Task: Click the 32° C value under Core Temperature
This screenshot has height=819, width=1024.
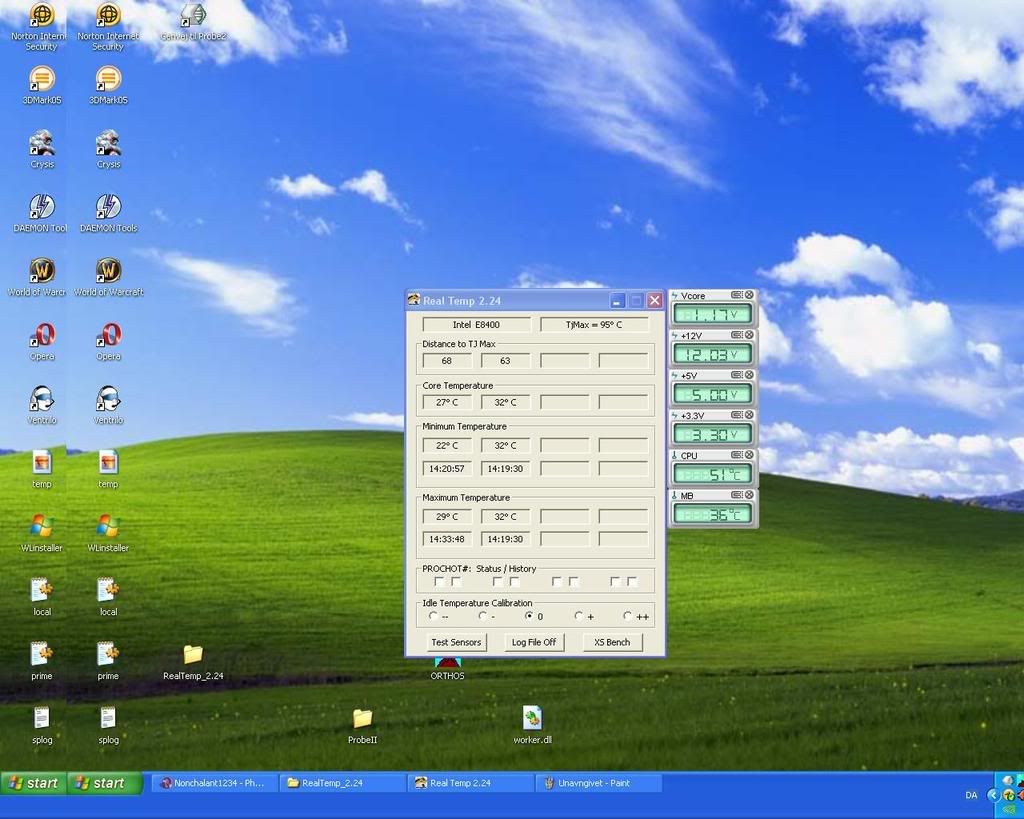Action: [505, 402]
